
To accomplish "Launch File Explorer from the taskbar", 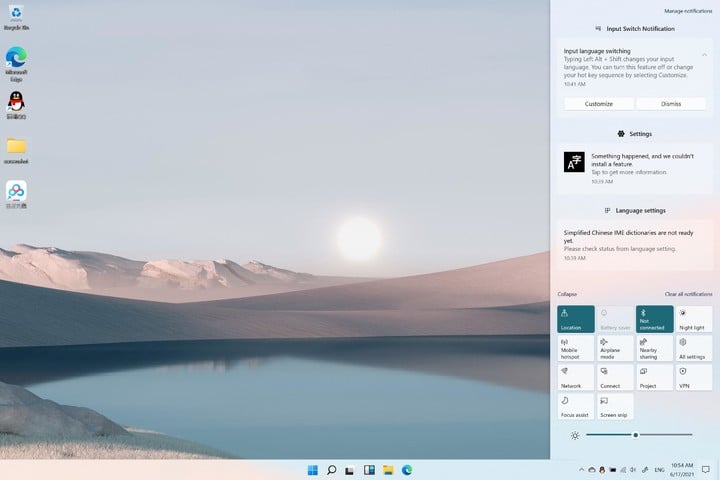I will coord(388,469).
